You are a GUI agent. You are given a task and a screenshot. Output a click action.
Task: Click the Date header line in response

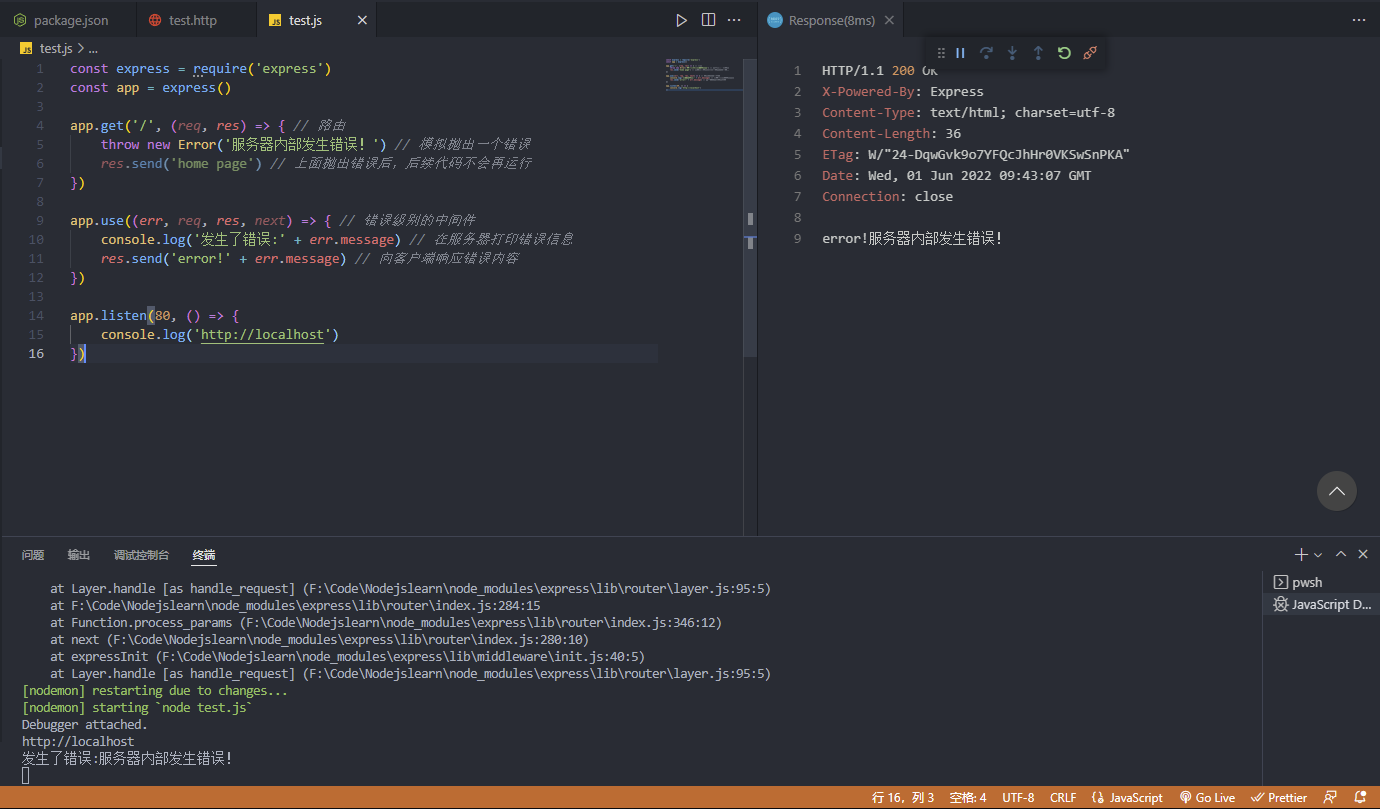coord(957,175)
